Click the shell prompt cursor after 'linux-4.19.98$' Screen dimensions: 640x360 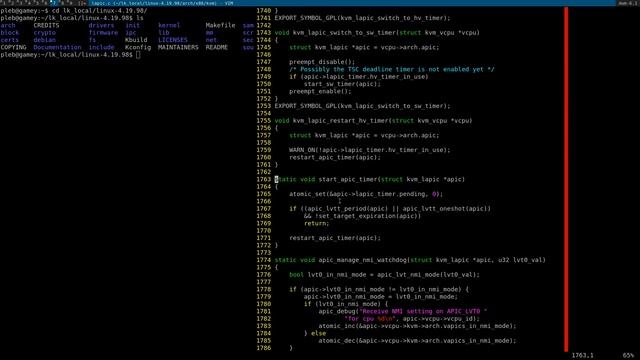click(x=138, y=55)
